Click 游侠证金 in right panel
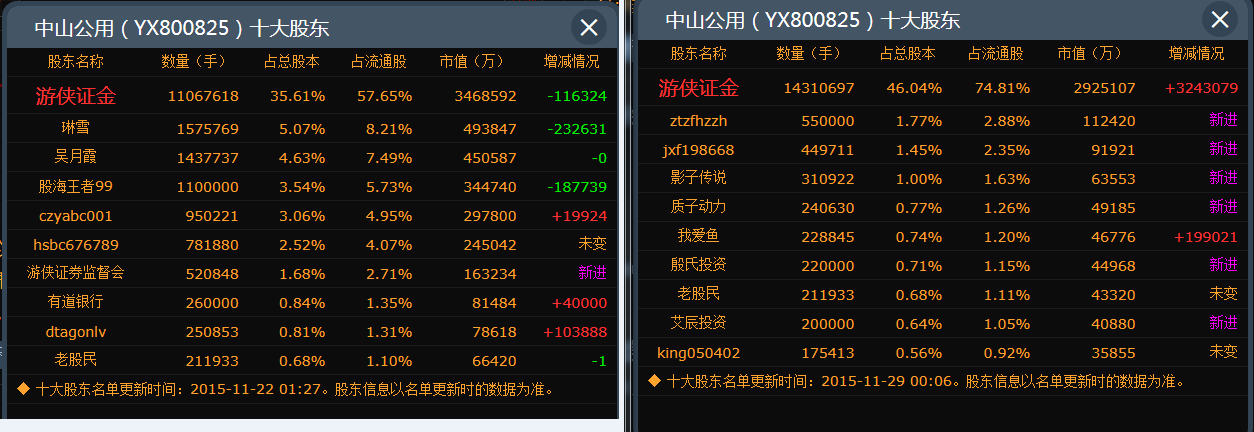The image size is (1254, 432). pos(698,88)
